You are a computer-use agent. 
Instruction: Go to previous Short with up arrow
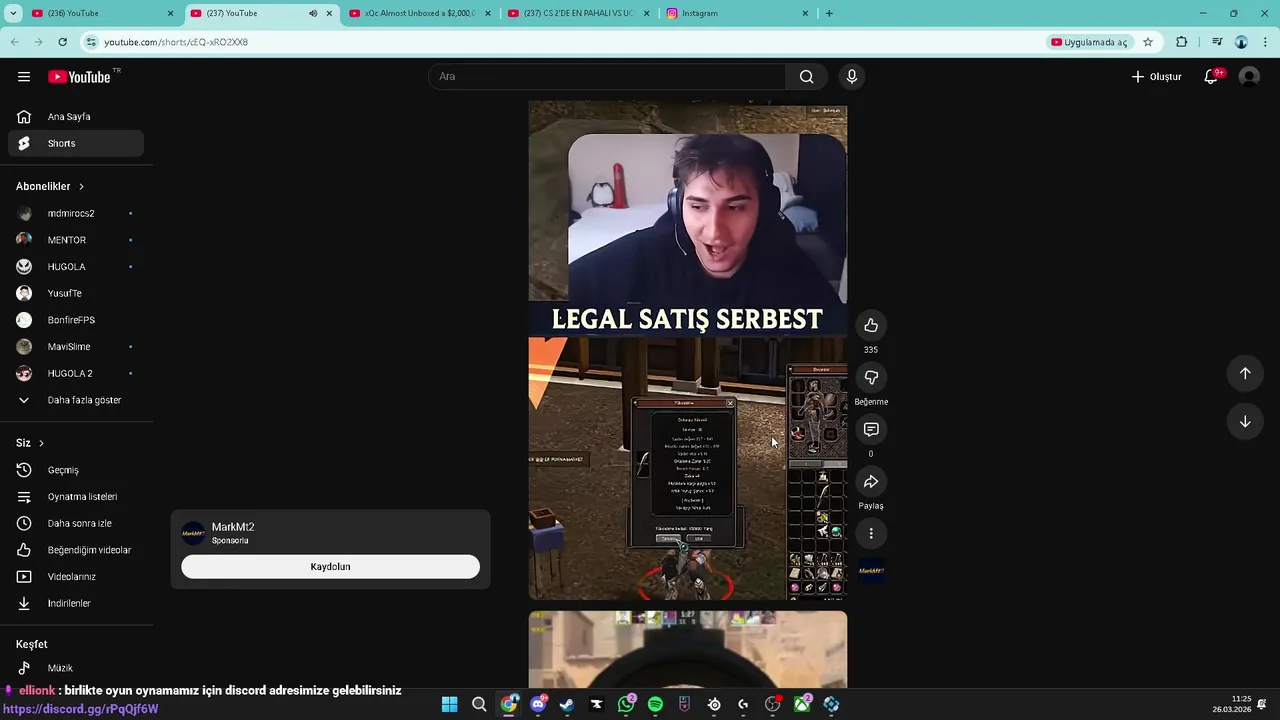click(1245, 373)
